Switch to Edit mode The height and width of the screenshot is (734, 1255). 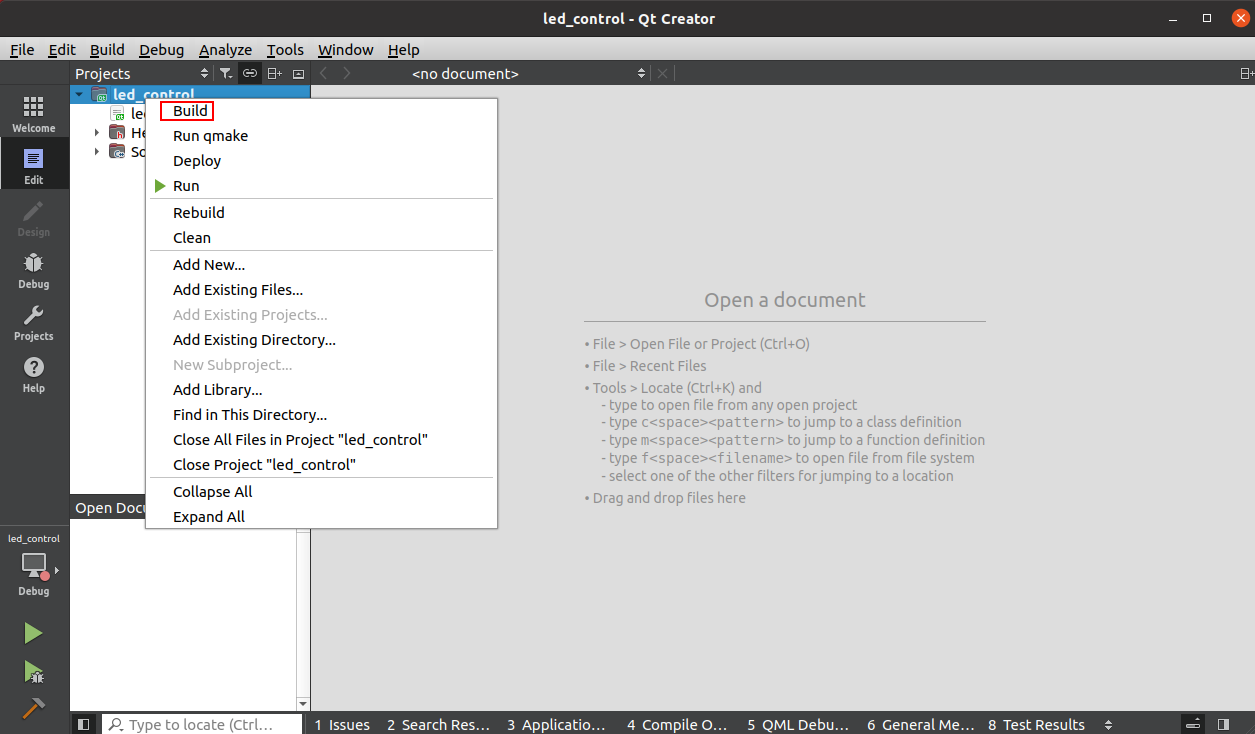(34, 164)
